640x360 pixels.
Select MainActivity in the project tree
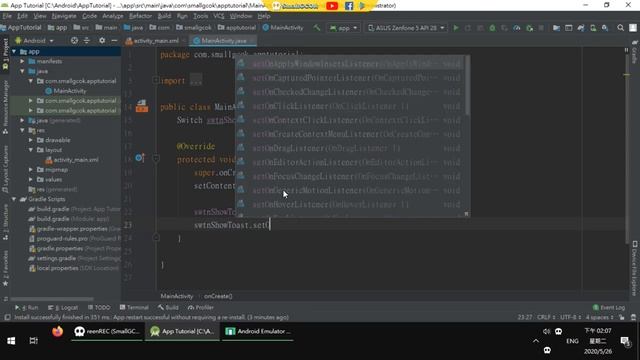point(70,91)
